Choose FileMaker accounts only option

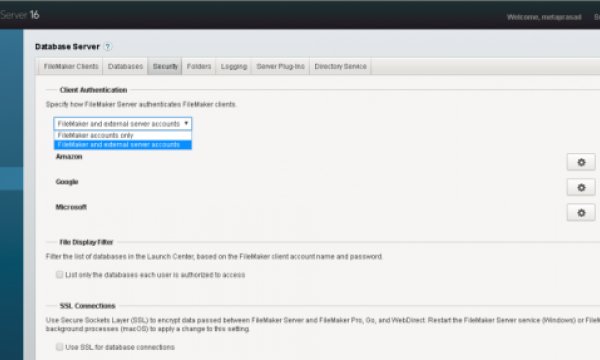(123, 135)
